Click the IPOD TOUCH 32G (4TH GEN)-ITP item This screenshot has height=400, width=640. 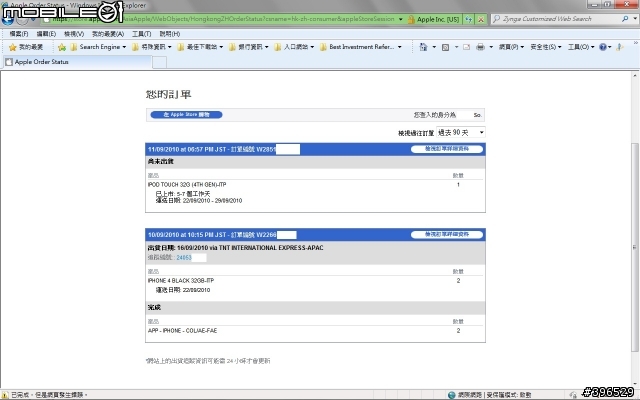[x=187, y=185]
